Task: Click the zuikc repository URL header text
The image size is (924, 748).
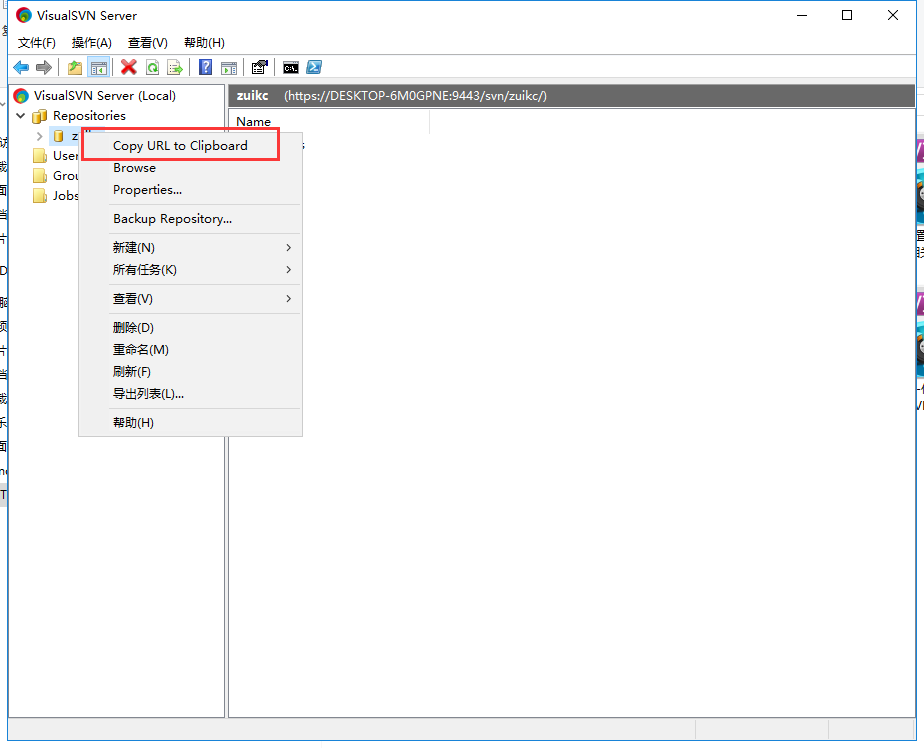Action: tap(415, 95)
